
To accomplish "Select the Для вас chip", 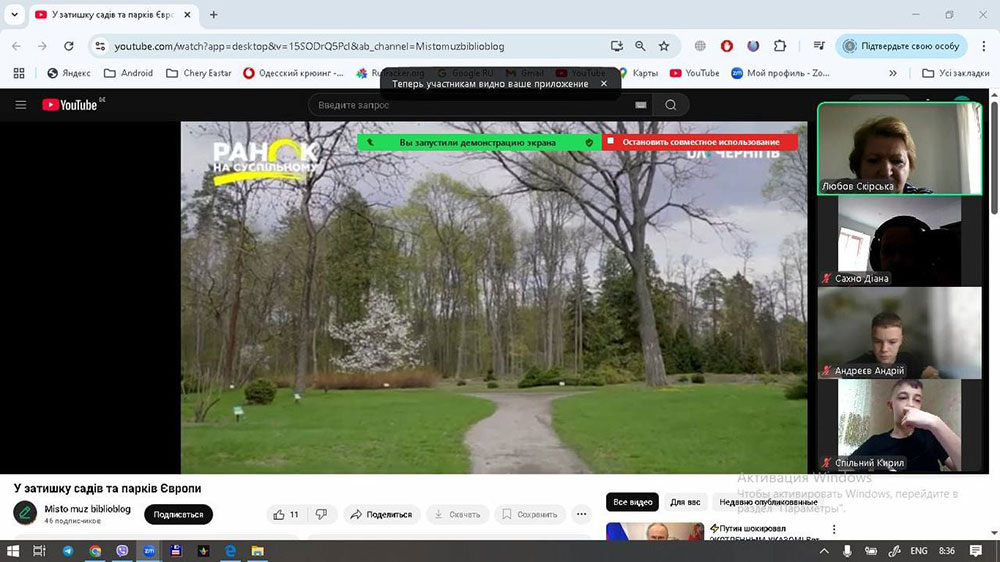I will 685,502.
